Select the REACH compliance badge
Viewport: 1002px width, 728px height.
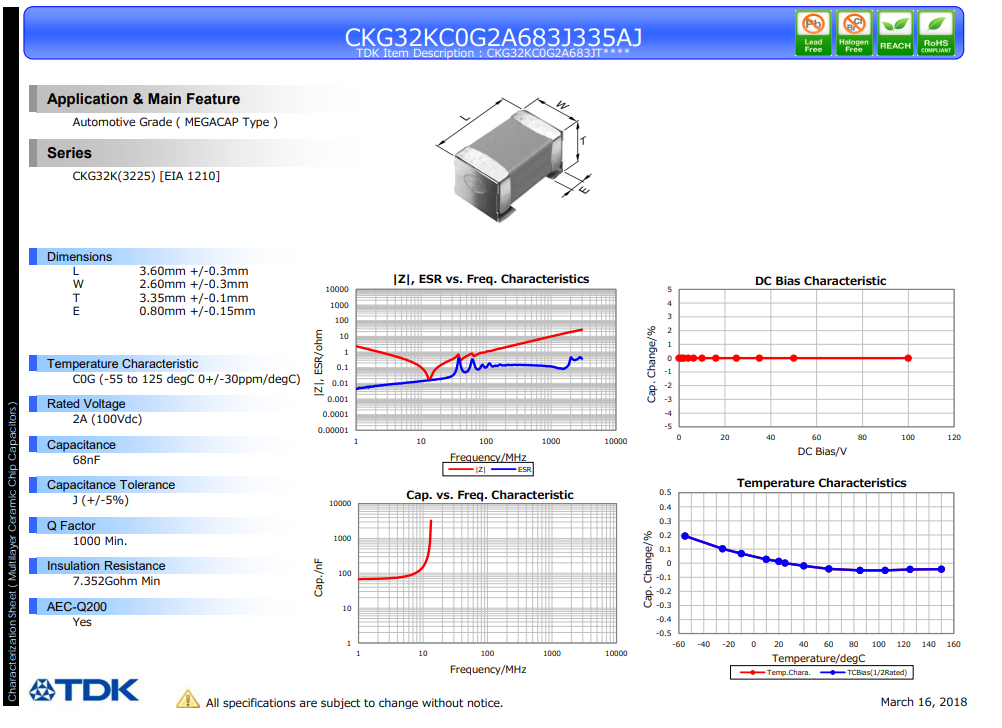tap(895, 33)
